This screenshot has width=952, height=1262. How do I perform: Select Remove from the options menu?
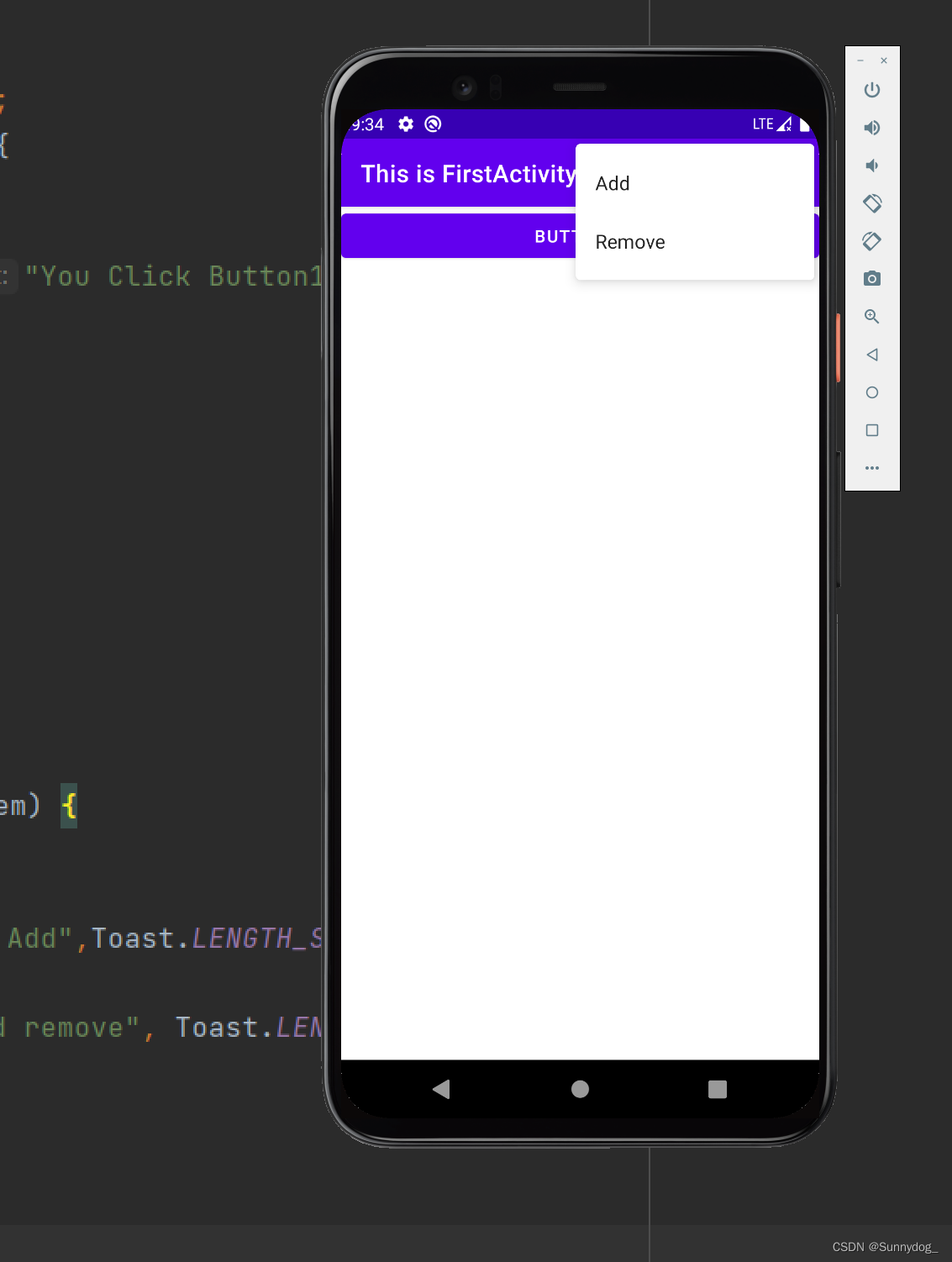coord(695,242)
